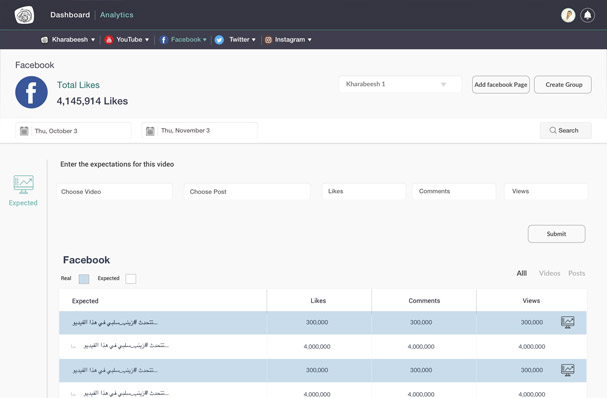Open the calendar icon for Thu, November 3
The image size is (607, 398).
point(150,131)
